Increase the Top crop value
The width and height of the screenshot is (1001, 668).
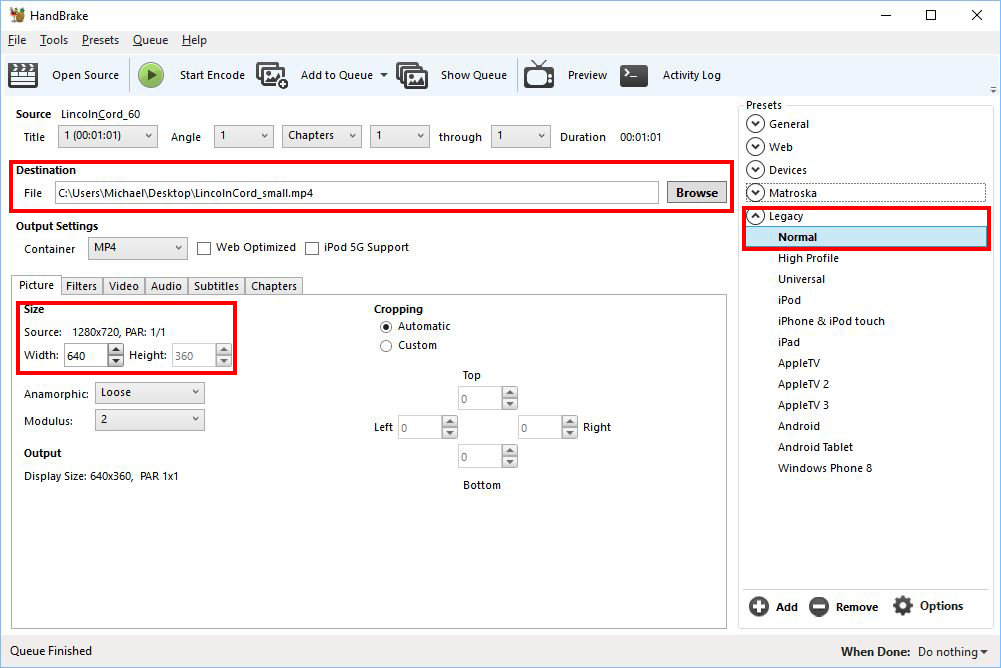(x=509, y=393)
